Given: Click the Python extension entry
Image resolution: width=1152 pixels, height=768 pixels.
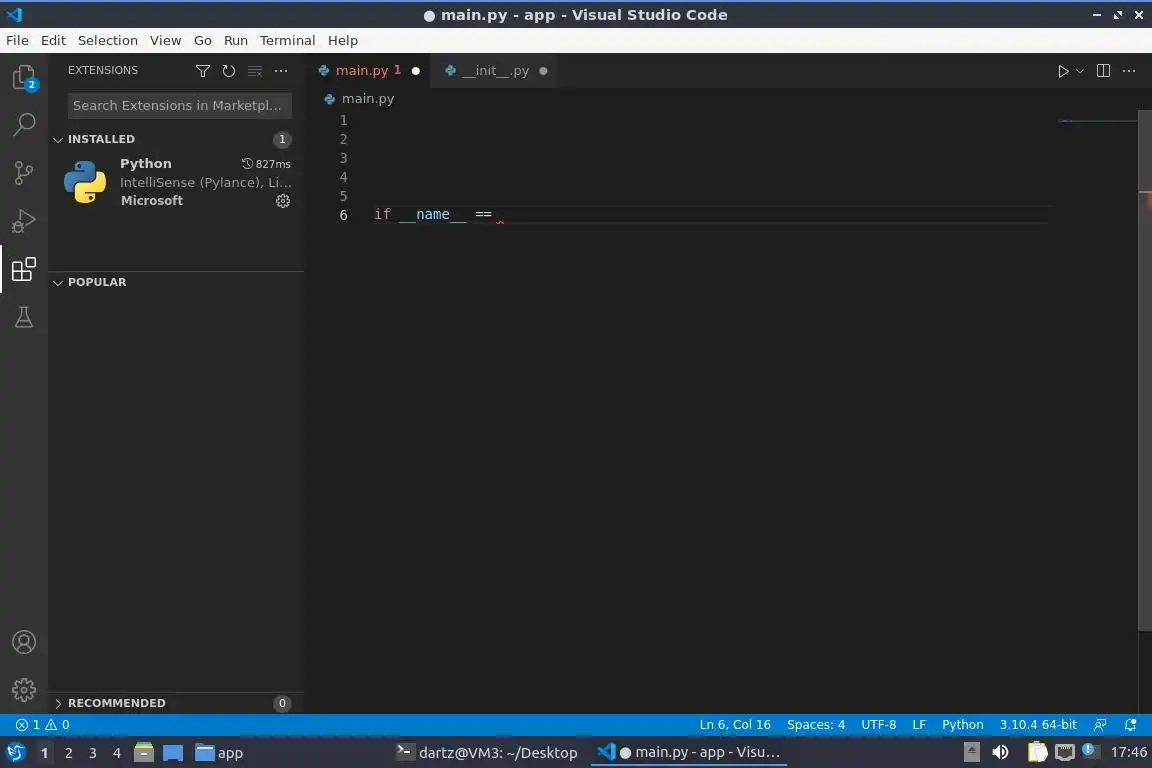Looking at the screenshot, I should tap(176, 182).
